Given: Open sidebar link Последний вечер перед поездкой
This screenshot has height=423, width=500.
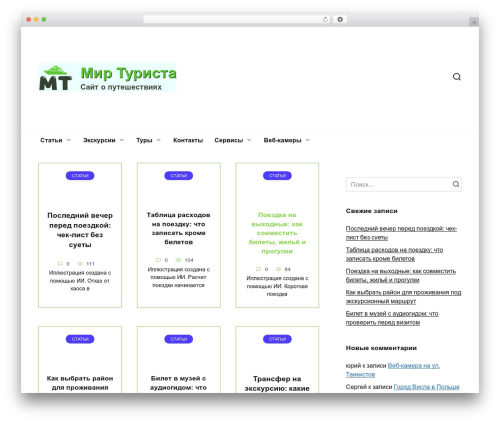Looking at the screenshot, I should coord(401,233).
